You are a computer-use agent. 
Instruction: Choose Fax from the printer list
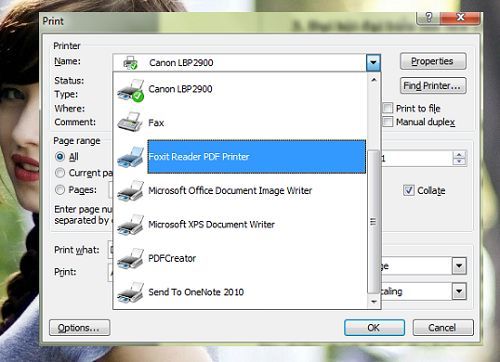point(241,123)
